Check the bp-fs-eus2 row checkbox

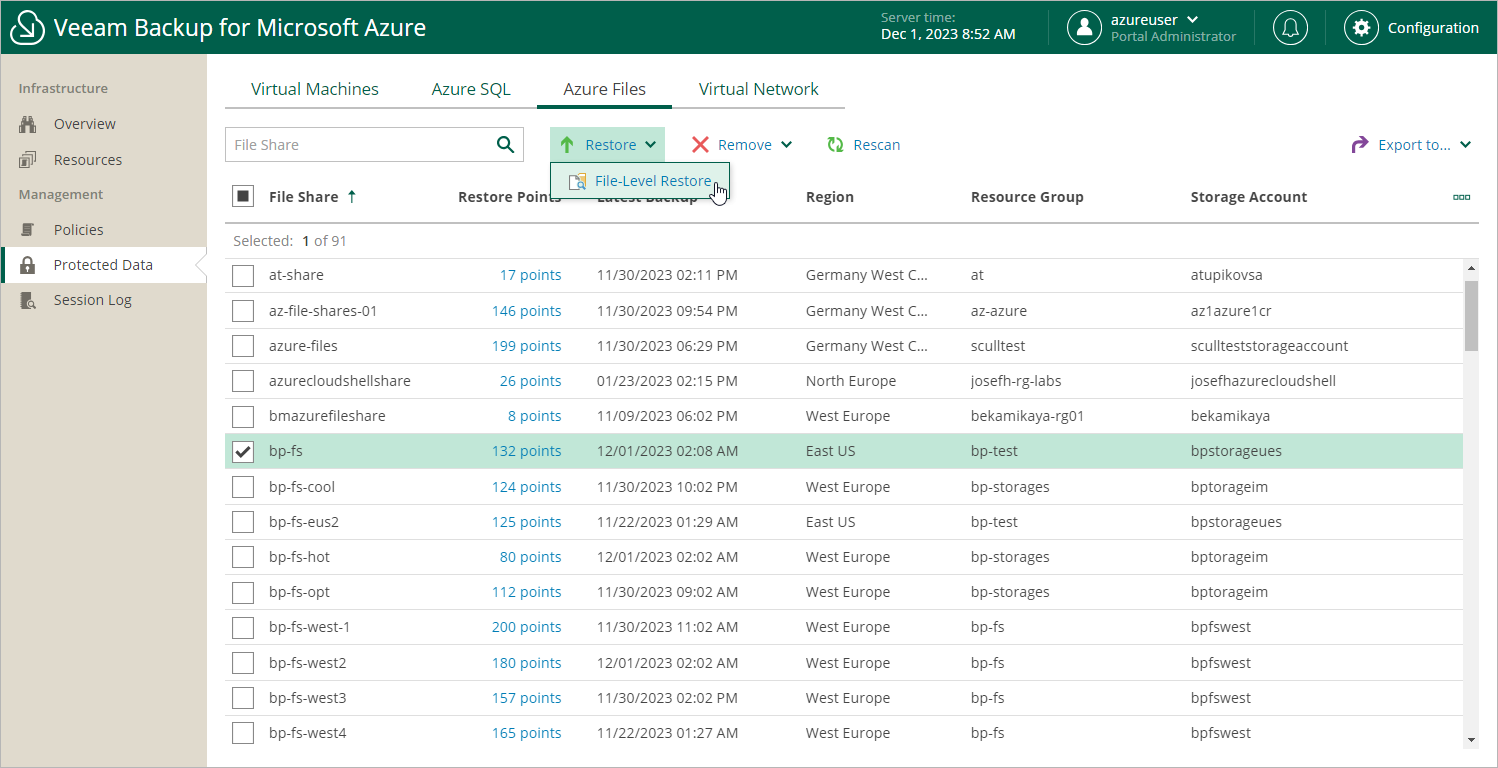(243, 522)
